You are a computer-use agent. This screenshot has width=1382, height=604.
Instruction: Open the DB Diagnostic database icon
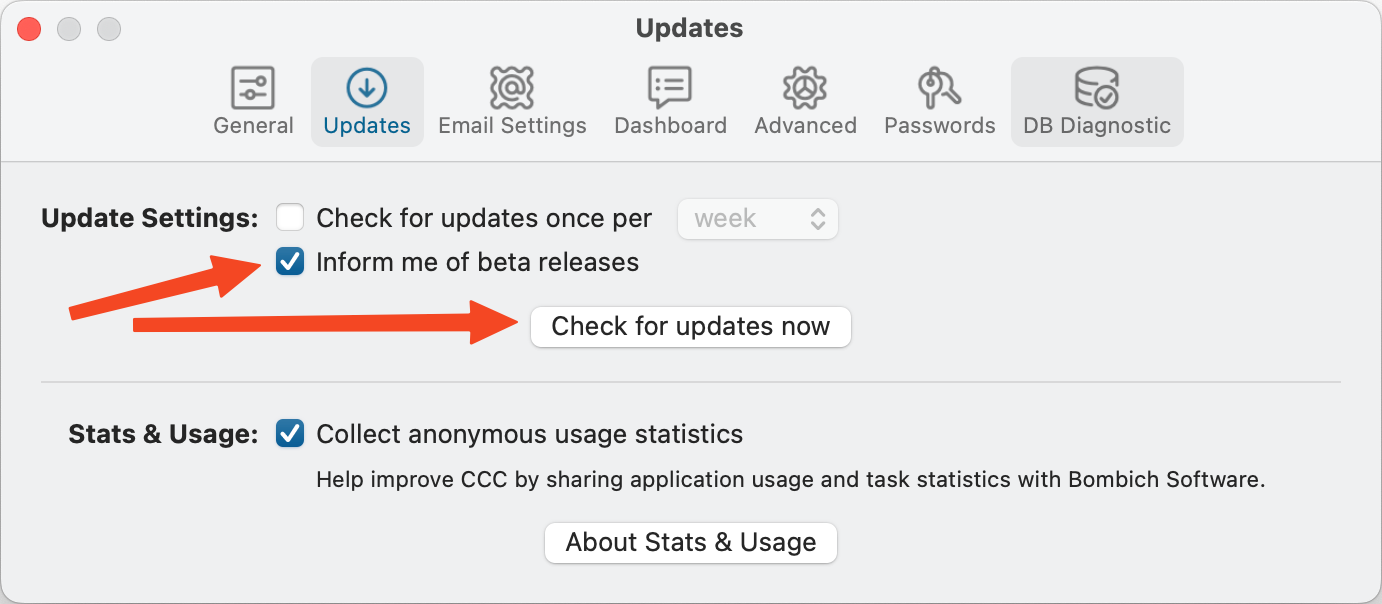(x=1096, y=88)
